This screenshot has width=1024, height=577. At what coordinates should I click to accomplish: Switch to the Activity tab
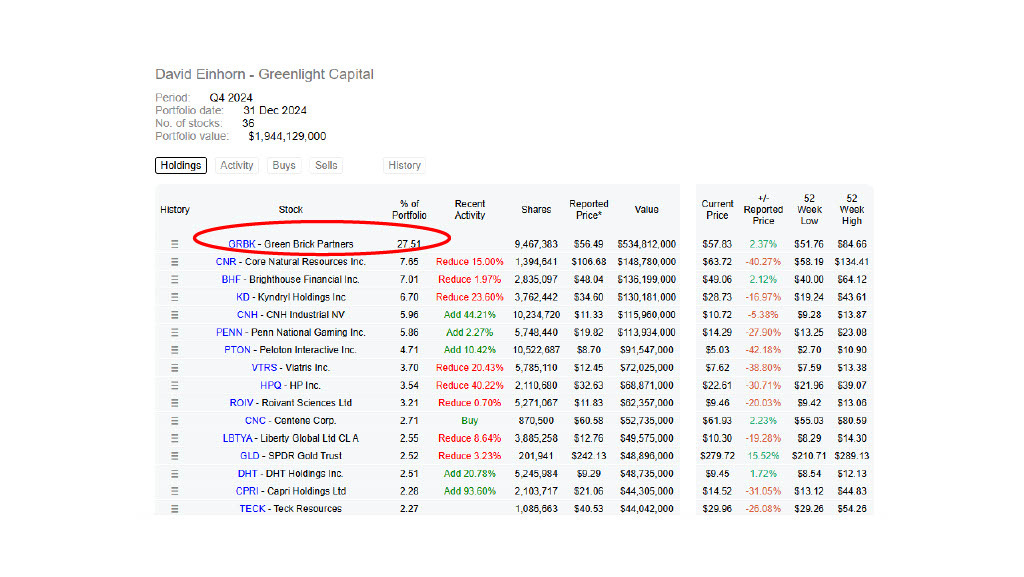pyautogui.click(x=236, y=165)
